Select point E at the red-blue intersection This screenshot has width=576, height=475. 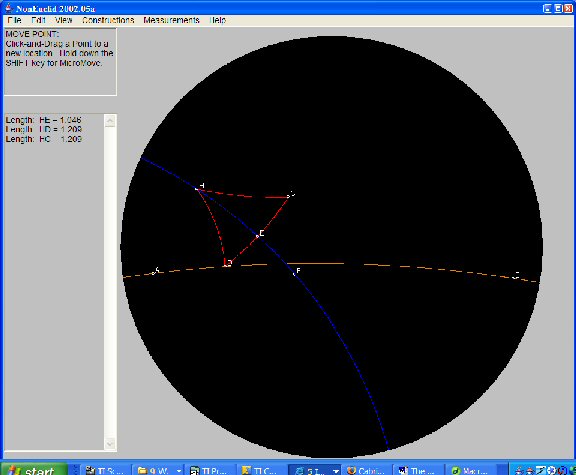pyautogui.click(x=258, y=236)
